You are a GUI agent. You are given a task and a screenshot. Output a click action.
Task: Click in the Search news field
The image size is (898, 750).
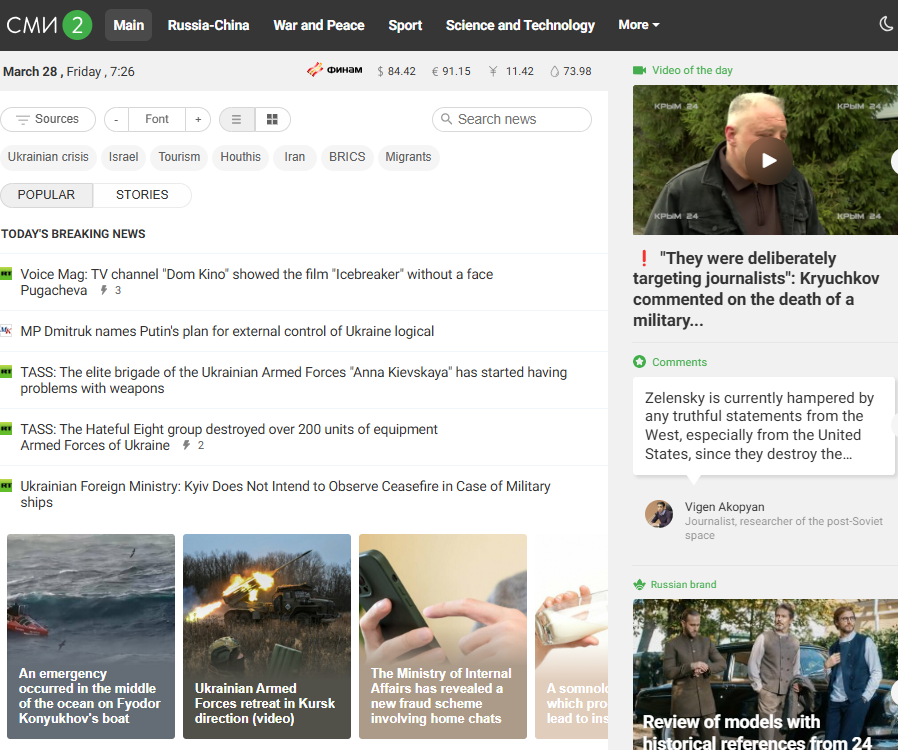pos(512,119)
